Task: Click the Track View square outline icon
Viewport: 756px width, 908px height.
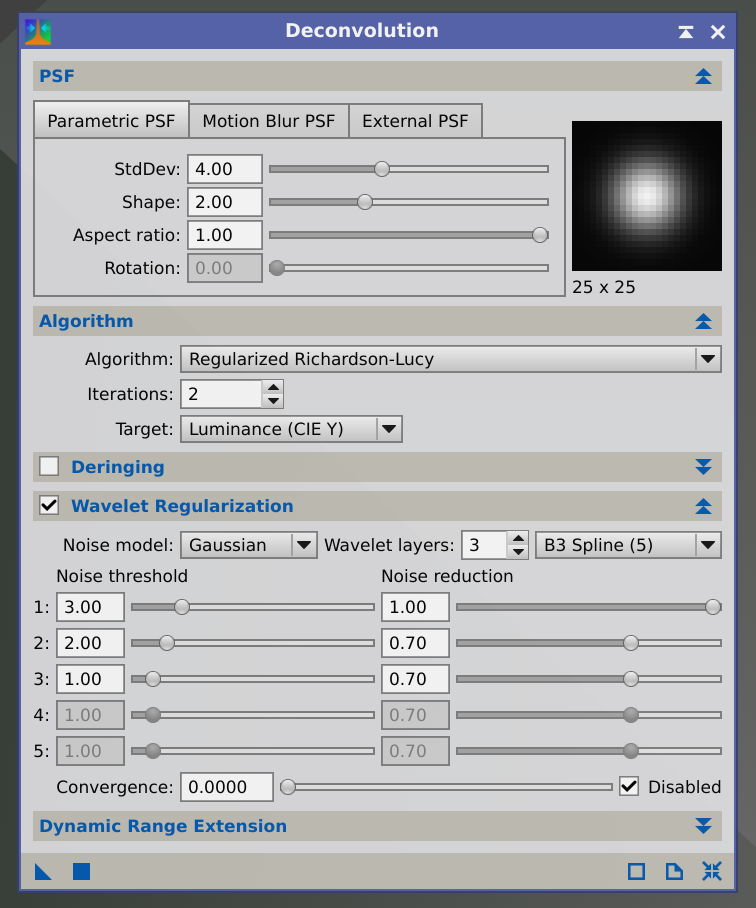Action: pos(636,872)
